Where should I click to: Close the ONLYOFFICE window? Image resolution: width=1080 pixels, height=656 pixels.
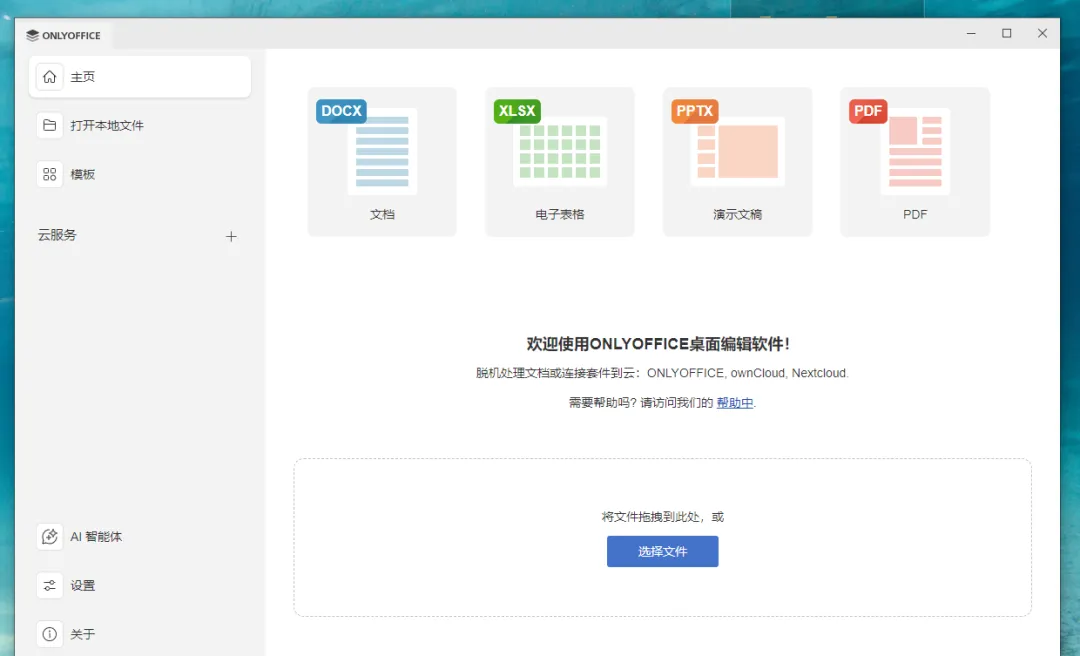[x=1042, y=33]
